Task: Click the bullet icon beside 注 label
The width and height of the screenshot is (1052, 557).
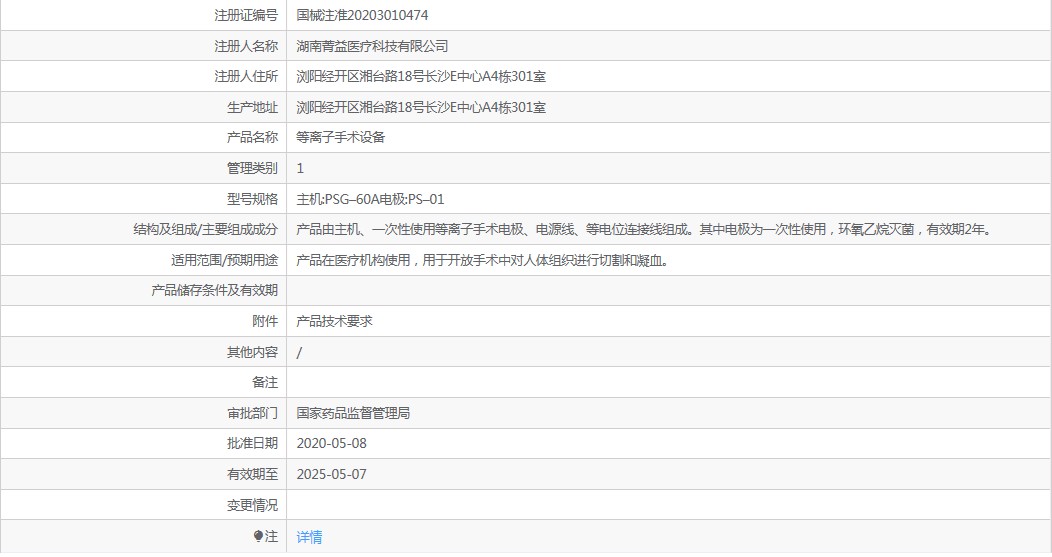Action: (258, 536)
